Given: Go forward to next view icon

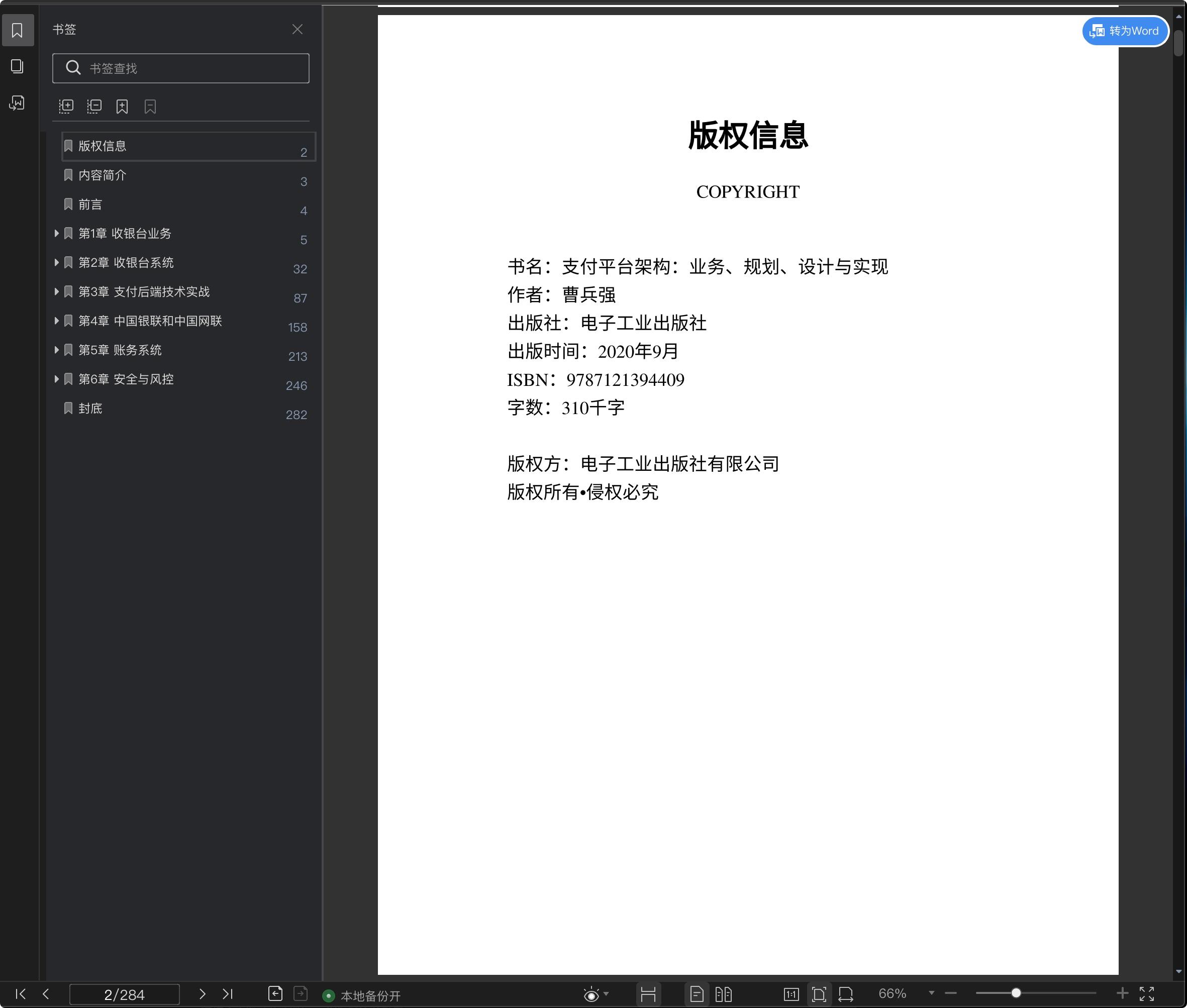Looking at the screenshot, I should (301, 993).
